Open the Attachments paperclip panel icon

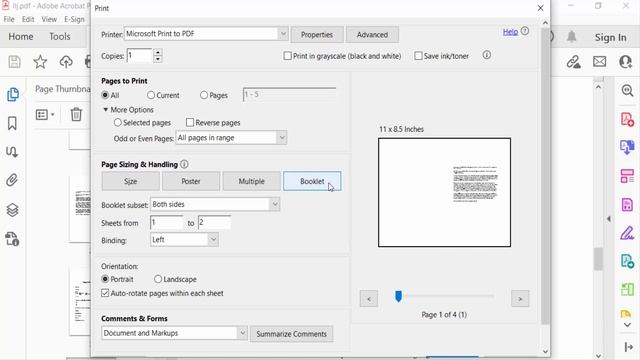click(x=12, y=180)
